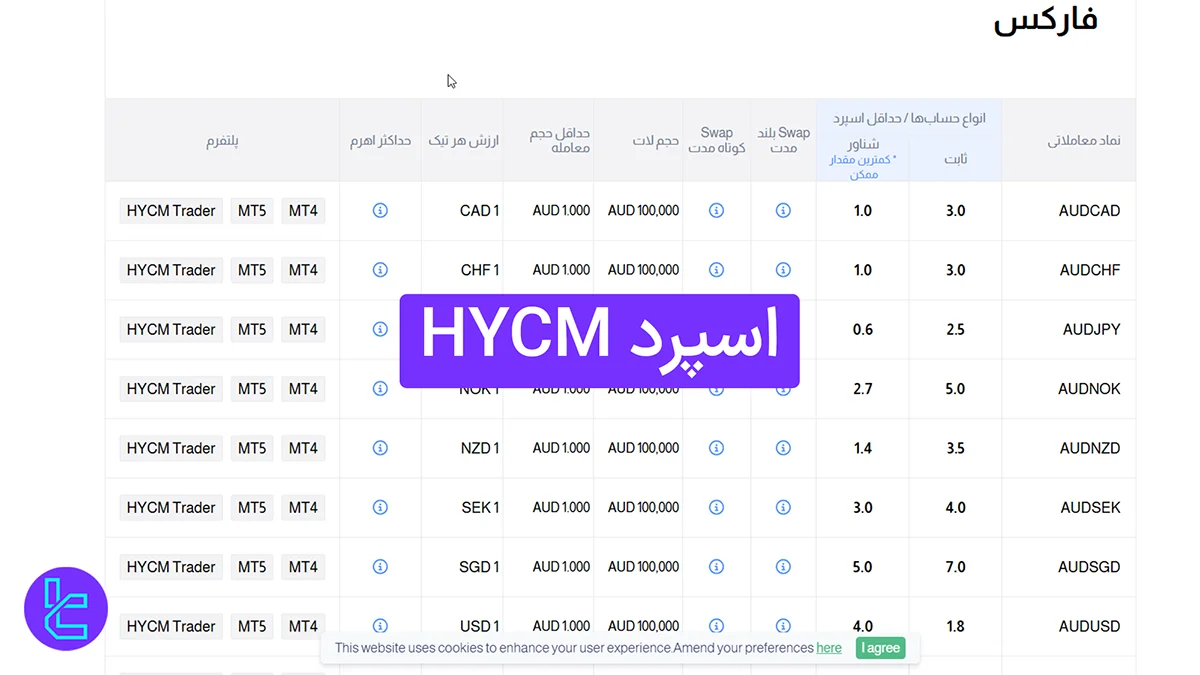Select the circular site logo bottom-left

pyautogui.click(x=66, y=609)
